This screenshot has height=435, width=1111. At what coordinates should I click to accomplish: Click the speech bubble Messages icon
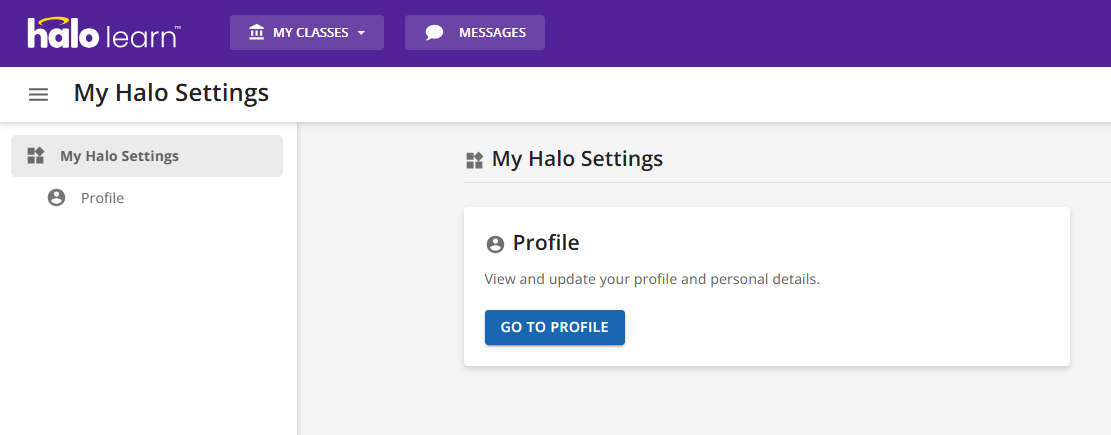pyautogui.click(x=434, y=33)
